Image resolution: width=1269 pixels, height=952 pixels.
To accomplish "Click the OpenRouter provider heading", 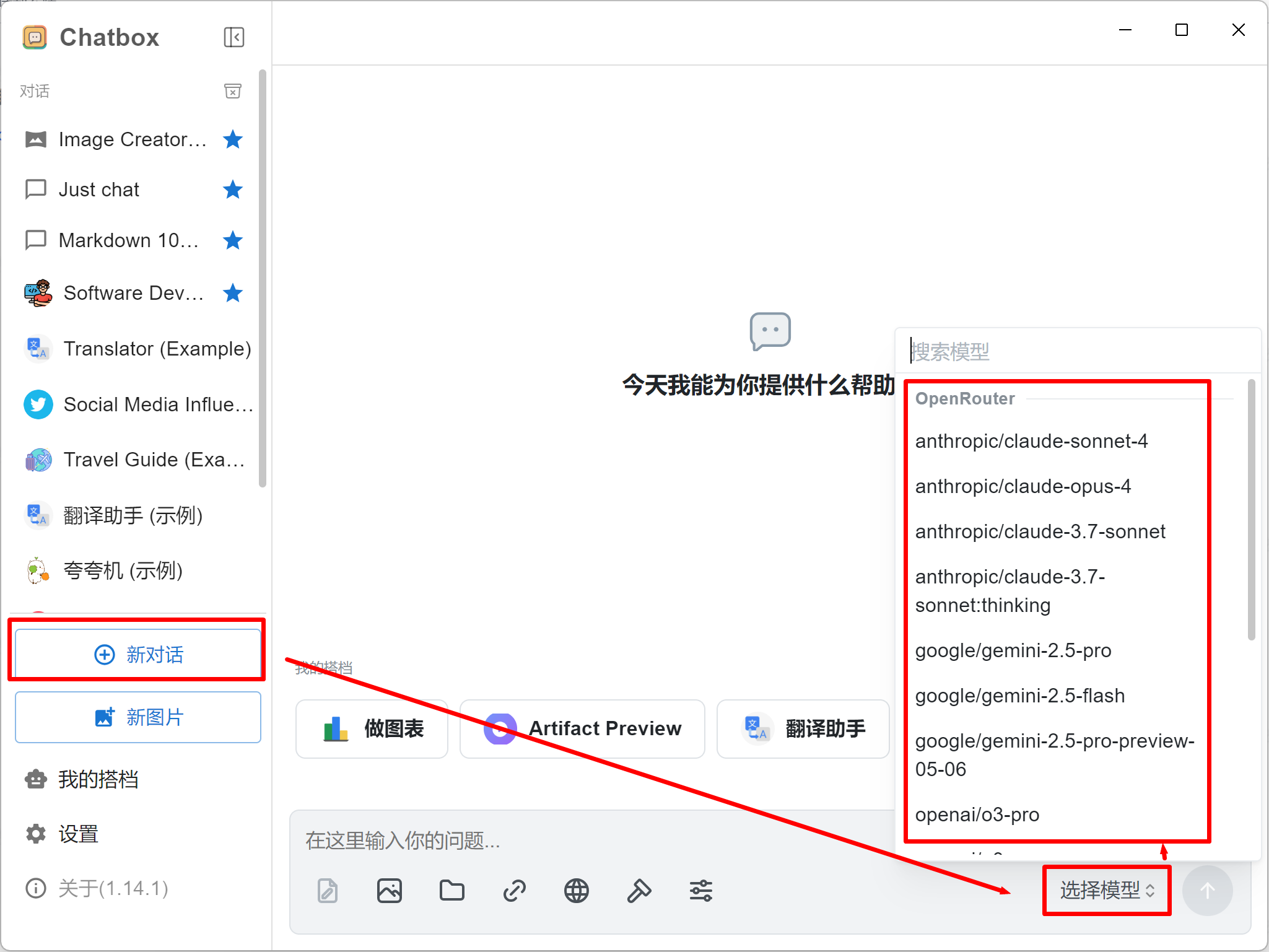I will coord(965,398).
